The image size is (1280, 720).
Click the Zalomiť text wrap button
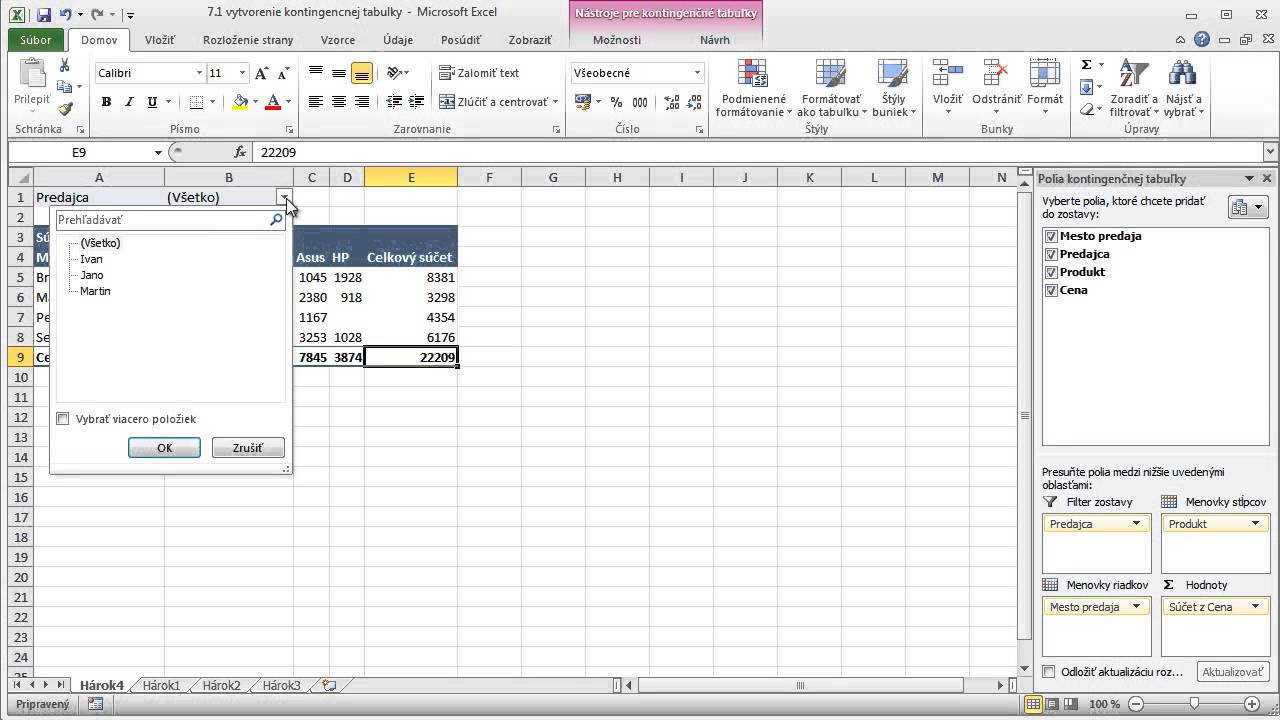(480, 73)
